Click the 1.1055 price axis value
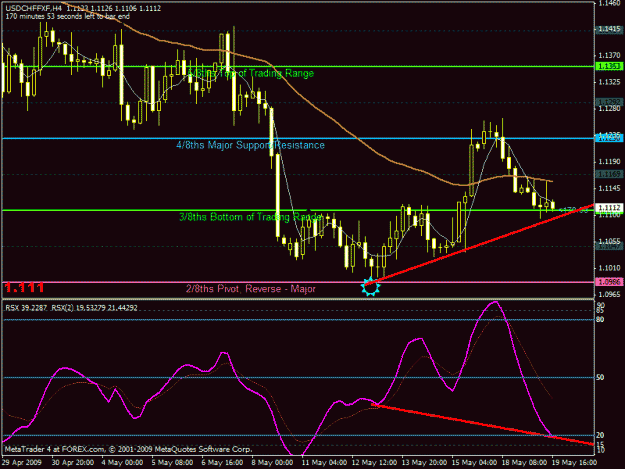Viewport: 625px width, 469px height. tap(609, 241)
